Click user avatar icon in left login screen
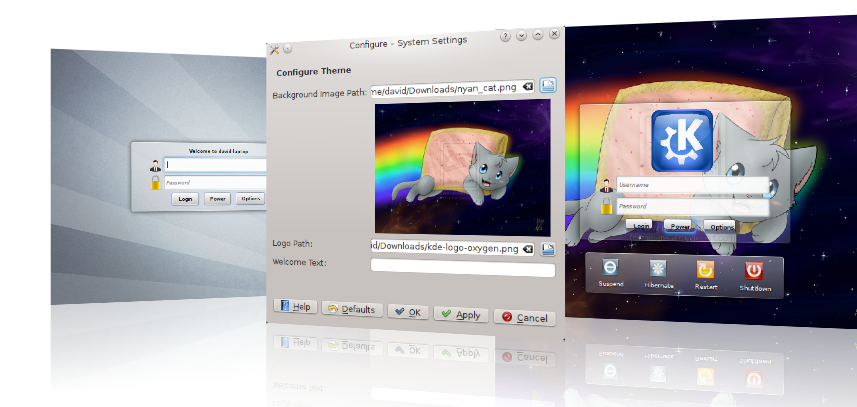Viewport: 857px width, 407px height. [x=155, y=166]
